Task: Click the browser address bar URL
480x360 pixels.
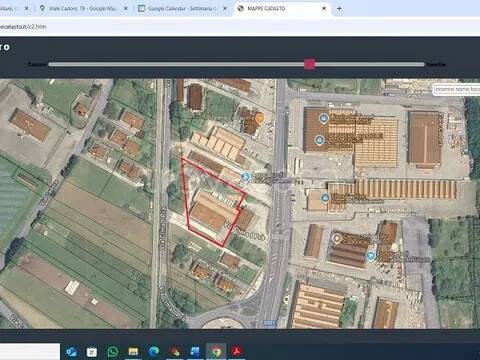Action: pyautogui.click(x=23, y=26)
